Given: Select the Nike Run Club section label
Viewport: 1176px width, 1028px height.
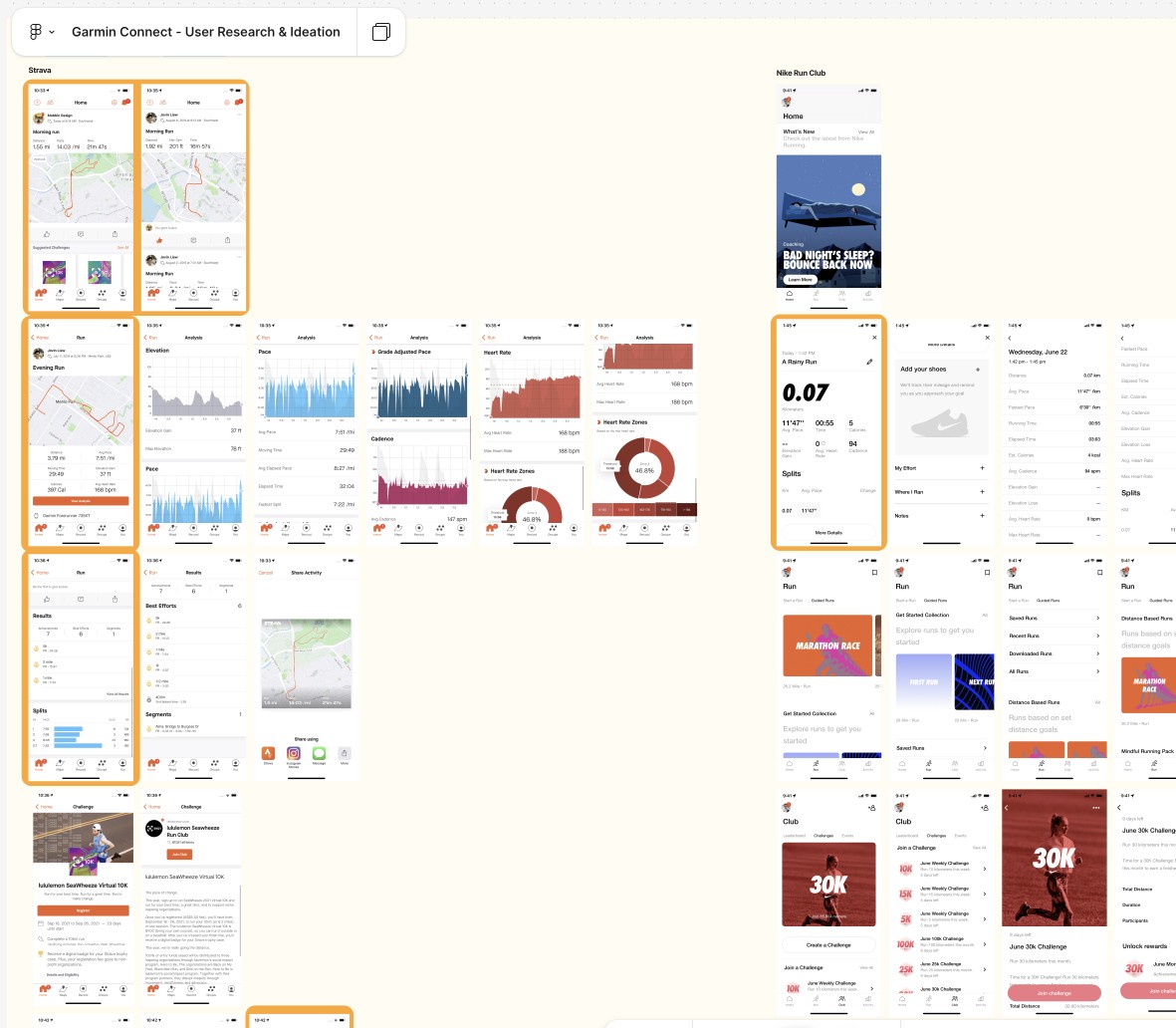Looking at the screenshot, I should point(801,73).
